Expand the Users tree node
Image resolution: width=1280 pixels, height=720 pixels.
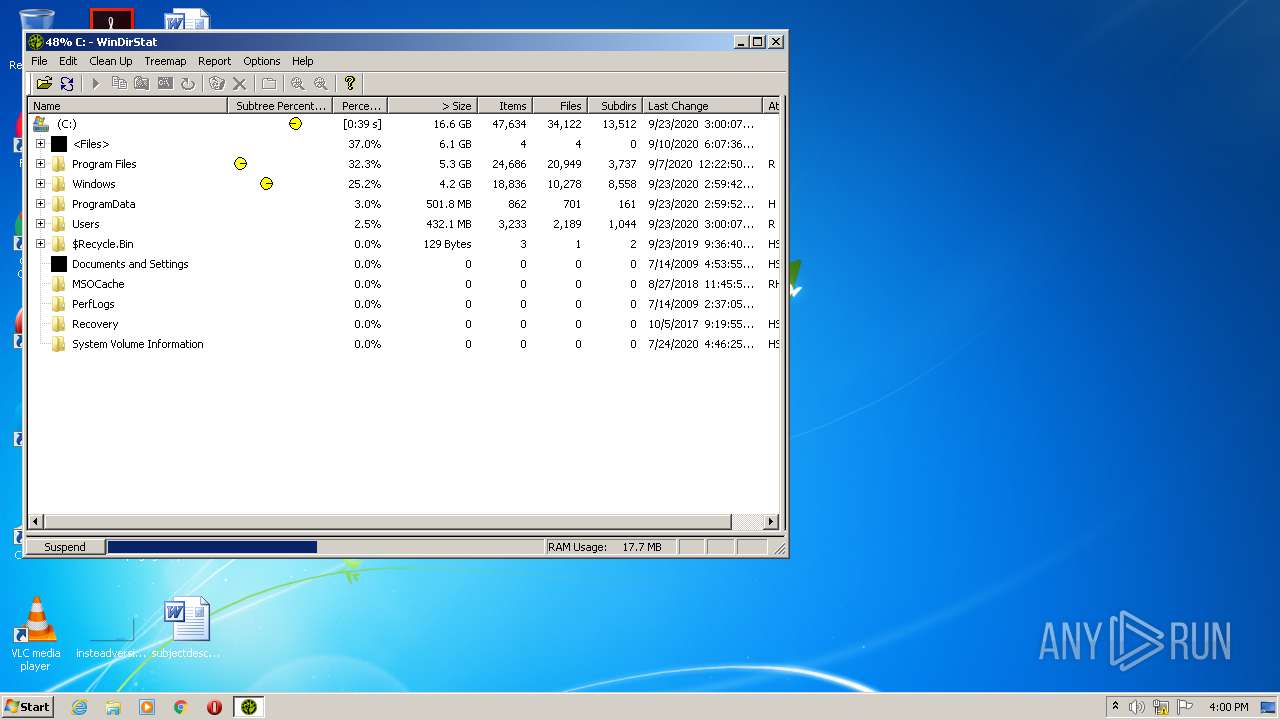coord(40,224)
